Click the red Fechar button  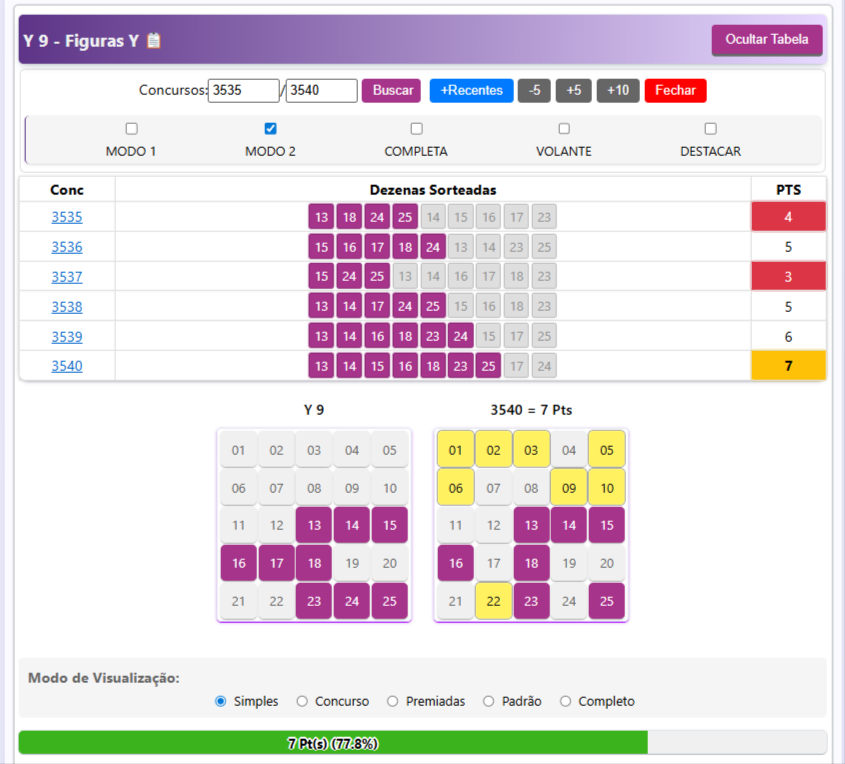point(675,91)
